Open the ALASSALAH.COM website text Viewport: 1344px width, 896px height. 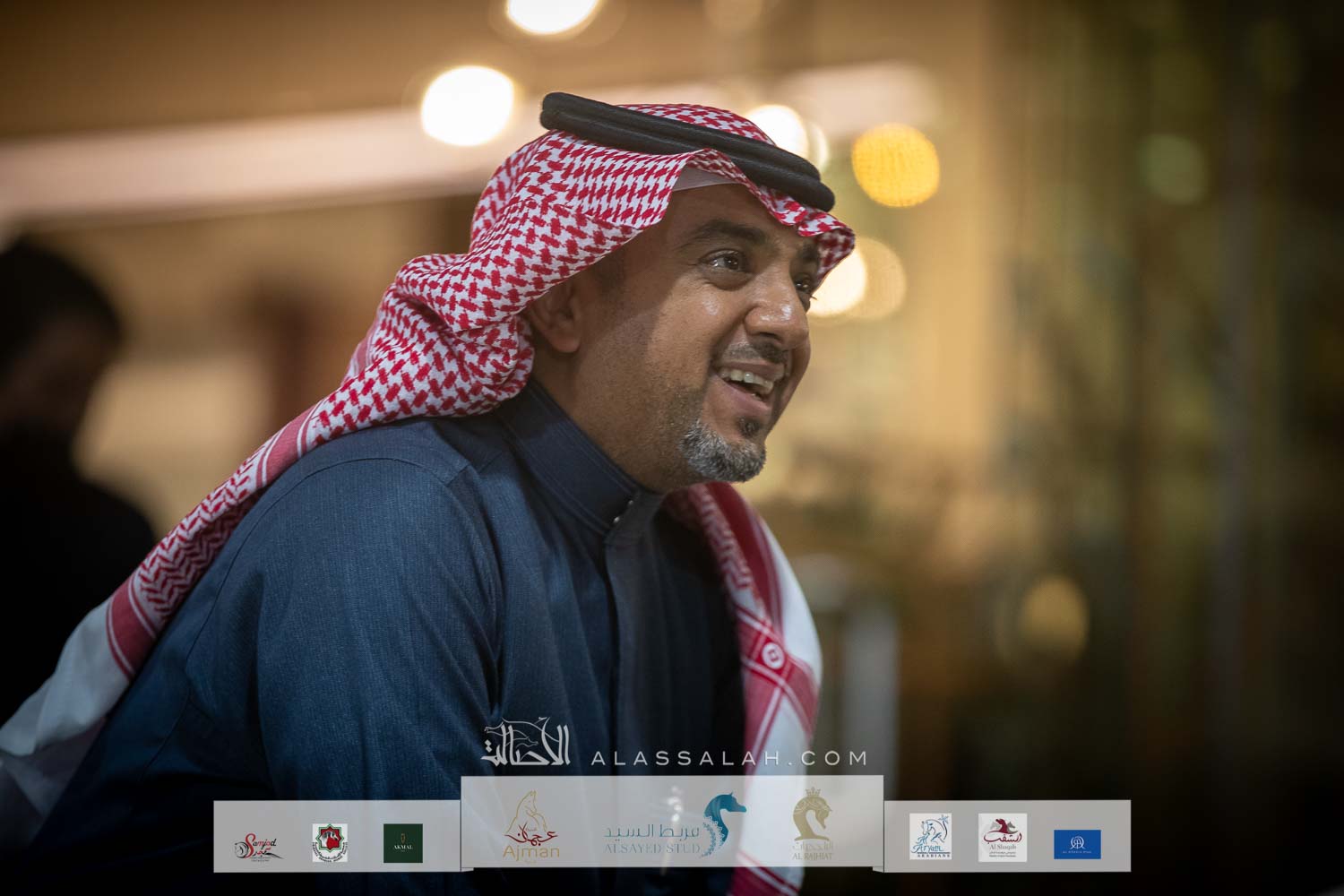point(728,758)
